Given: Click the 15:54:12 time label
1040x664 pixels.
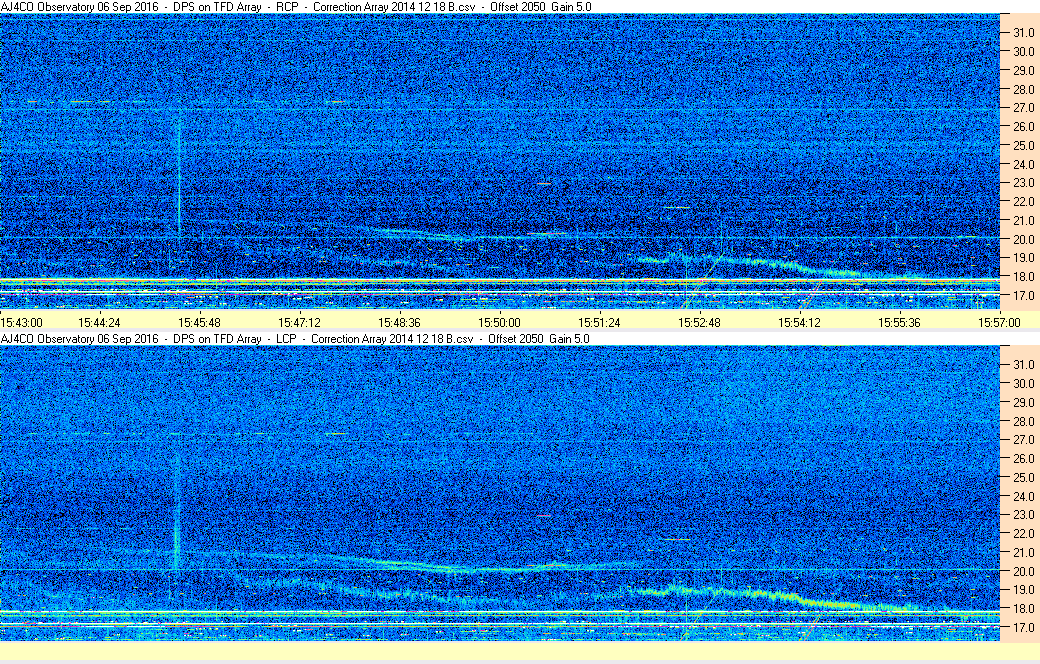Looking at the screenshot, I should coord(800,322).
